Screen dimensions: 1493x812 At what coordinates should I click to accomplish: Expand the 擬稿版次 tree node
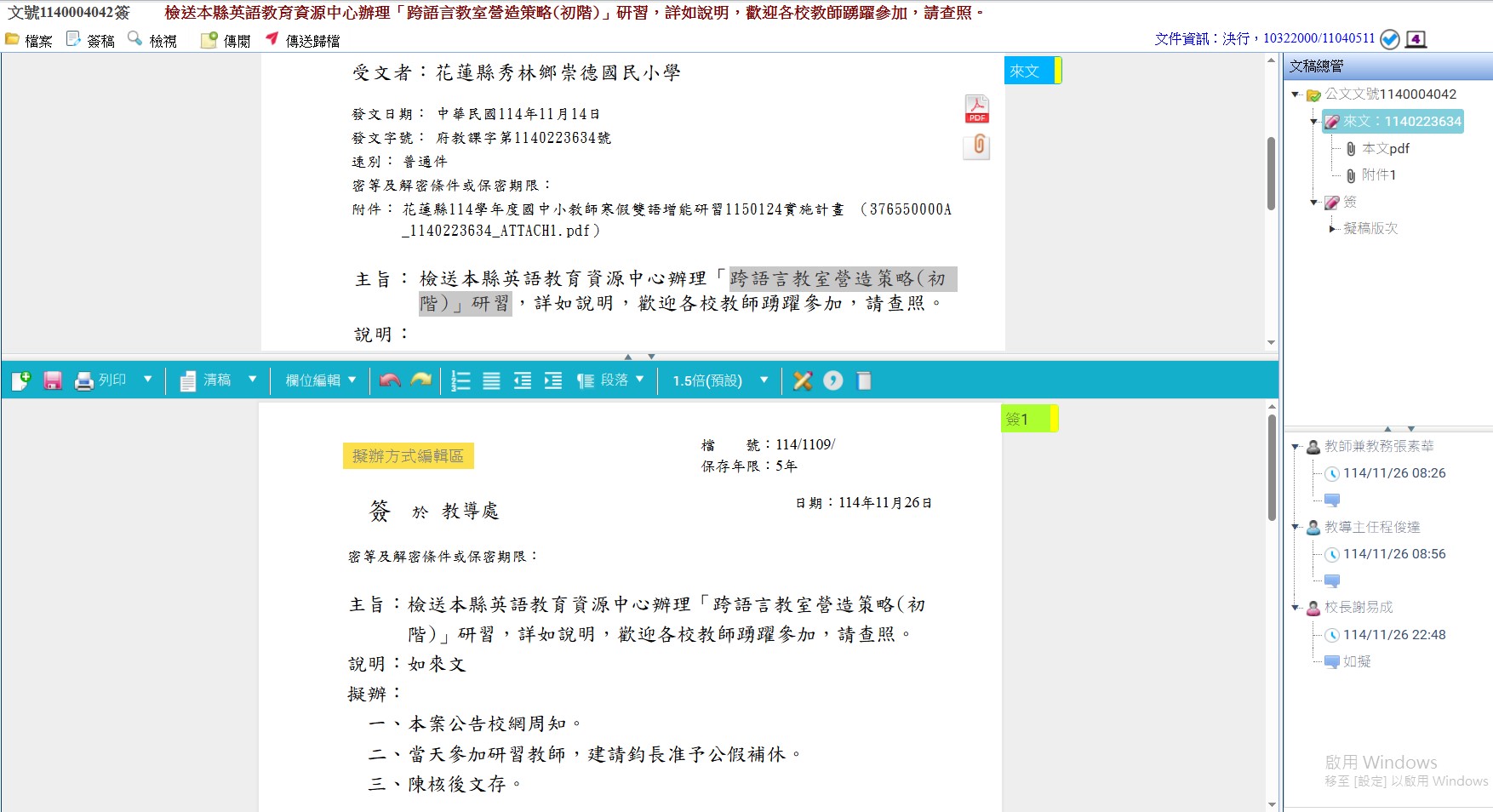click(1333, 228)
